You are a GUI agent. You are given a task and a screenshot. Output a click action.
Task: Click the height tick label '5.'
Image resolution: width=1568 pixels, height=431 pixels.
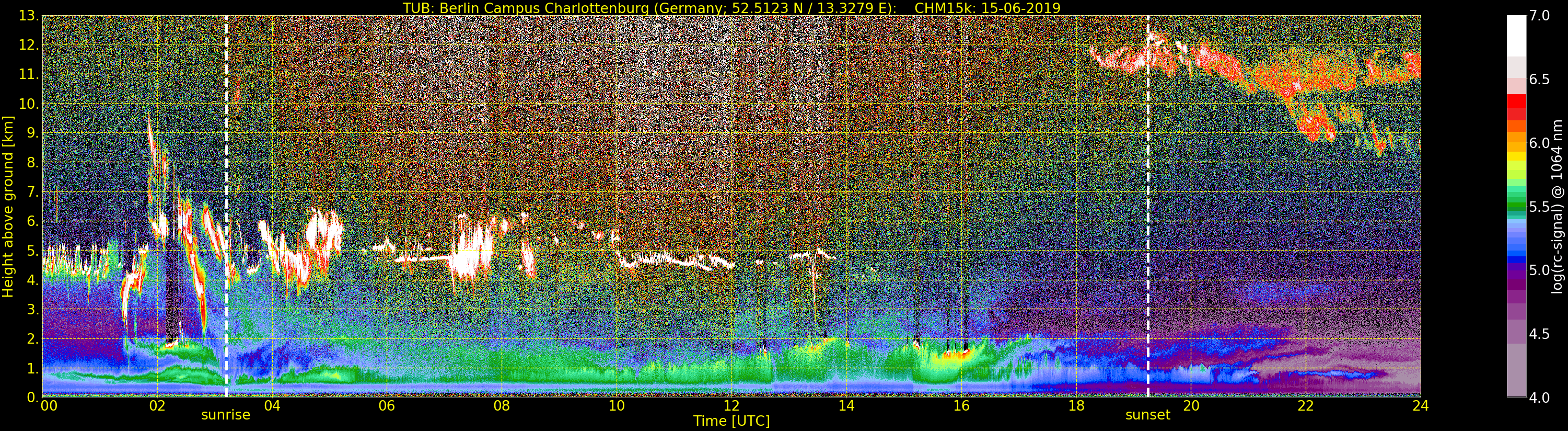(33, 251)
